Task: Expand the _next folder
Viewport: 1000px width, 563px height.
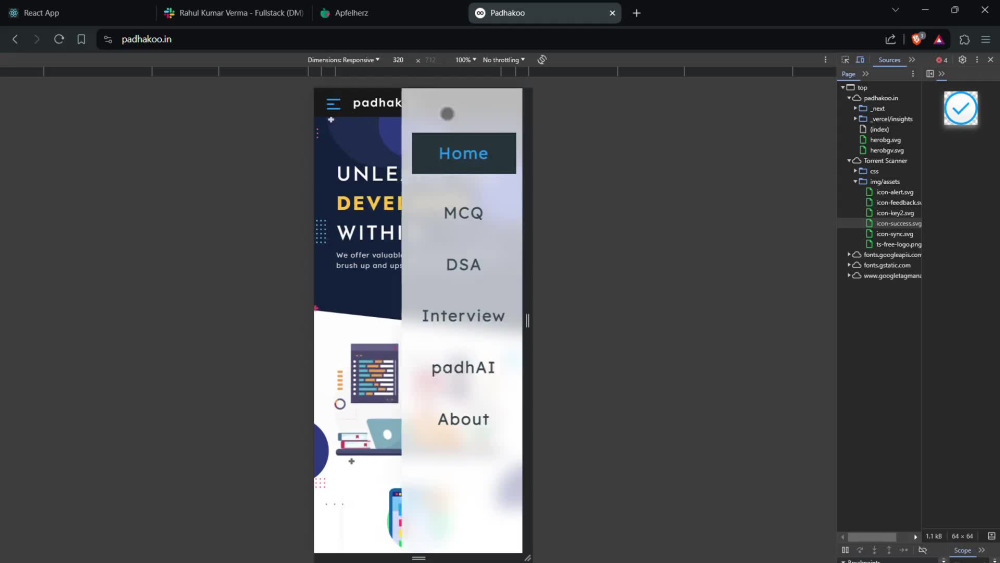Action: (x=855, y=108)
